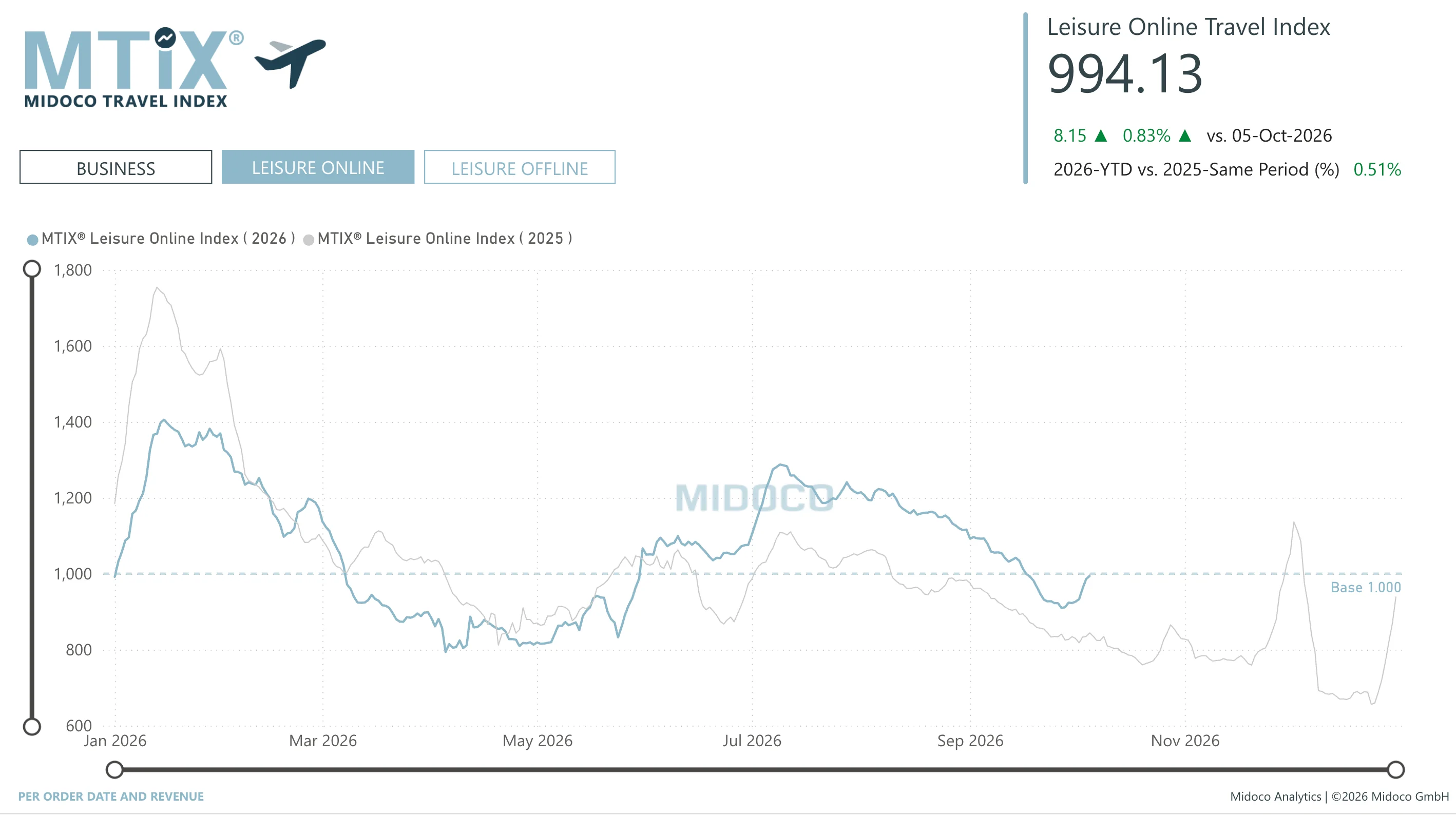The image size is (1456, 815).
Task: Click the 'Mar 2026' x-axis label
Action: point(323,741)
